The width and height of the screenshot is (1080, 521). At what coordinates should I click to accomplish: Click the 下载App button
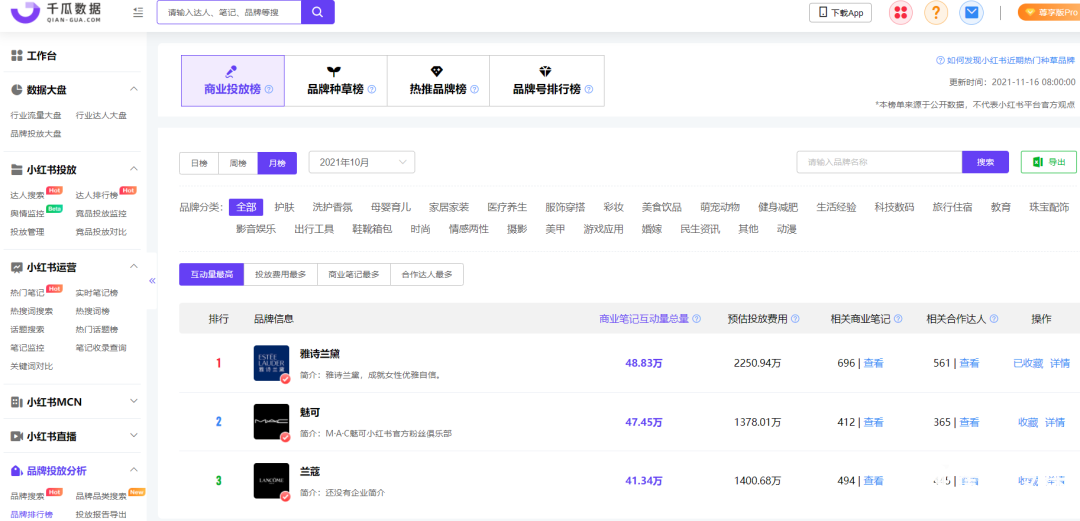[x=839, y=12]
